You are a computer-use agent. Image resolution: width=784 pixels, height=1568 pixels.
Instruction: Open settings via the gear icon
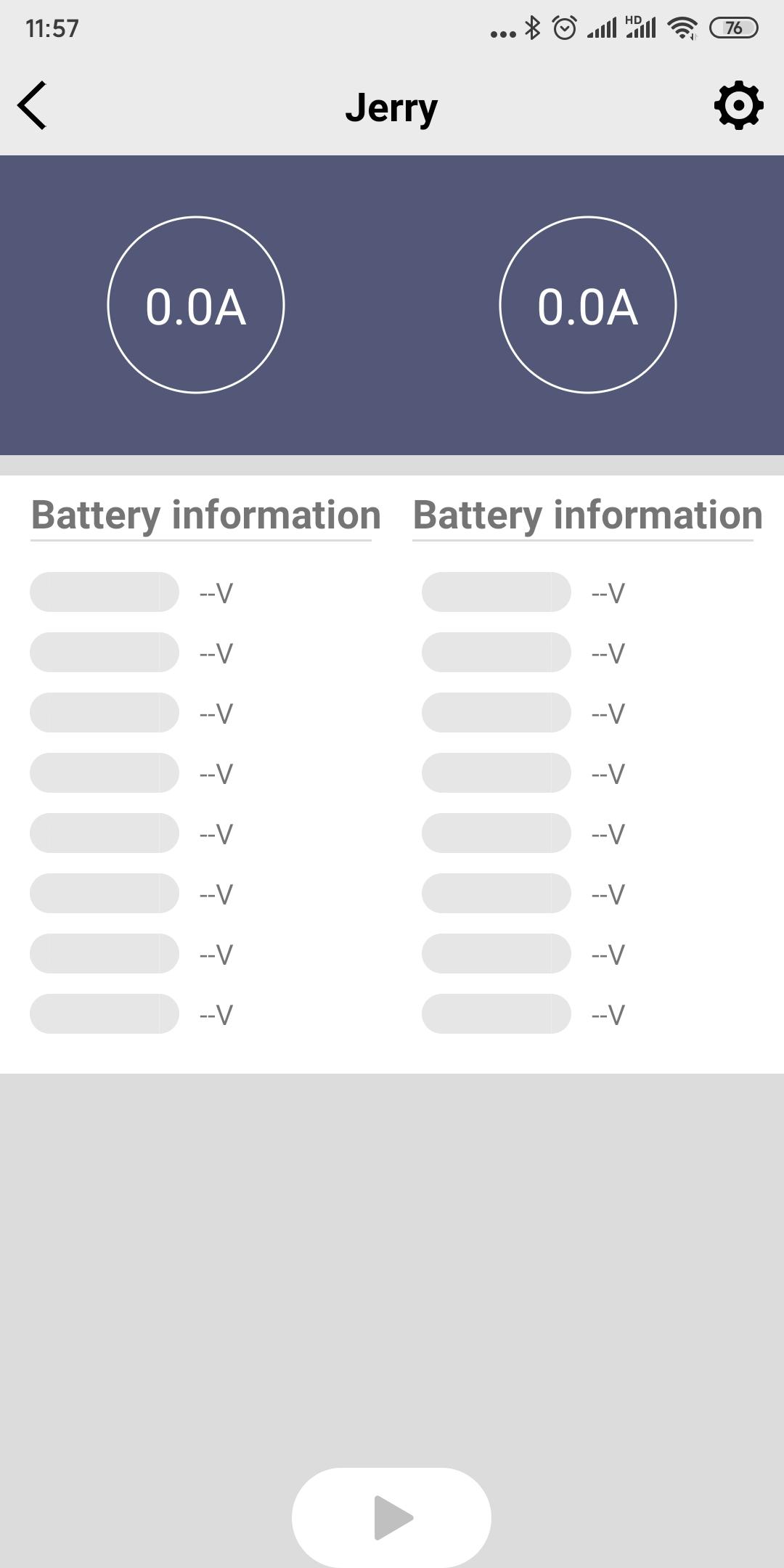(738, 106)
